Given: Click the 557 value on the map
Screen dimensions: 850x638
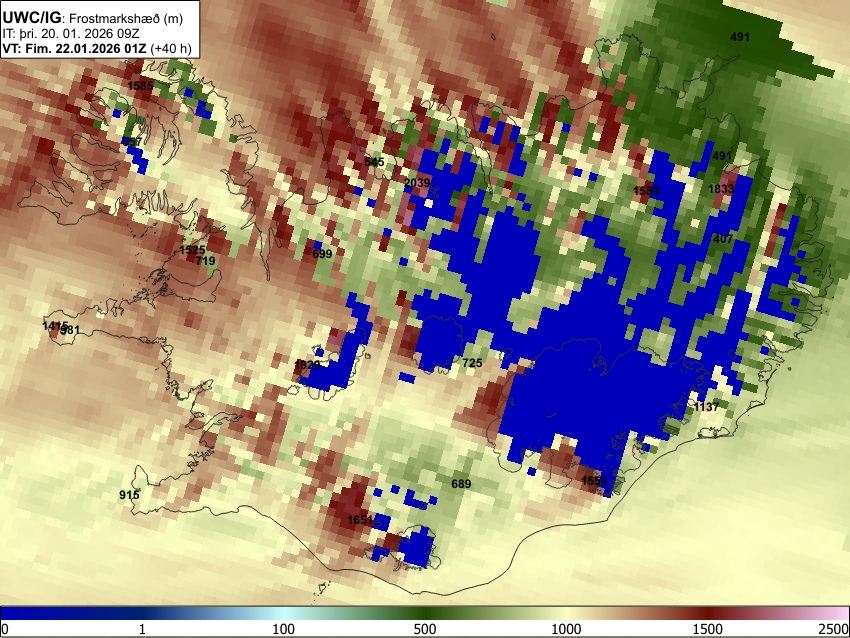Looking at the screenshot, I should pos(132,142).
